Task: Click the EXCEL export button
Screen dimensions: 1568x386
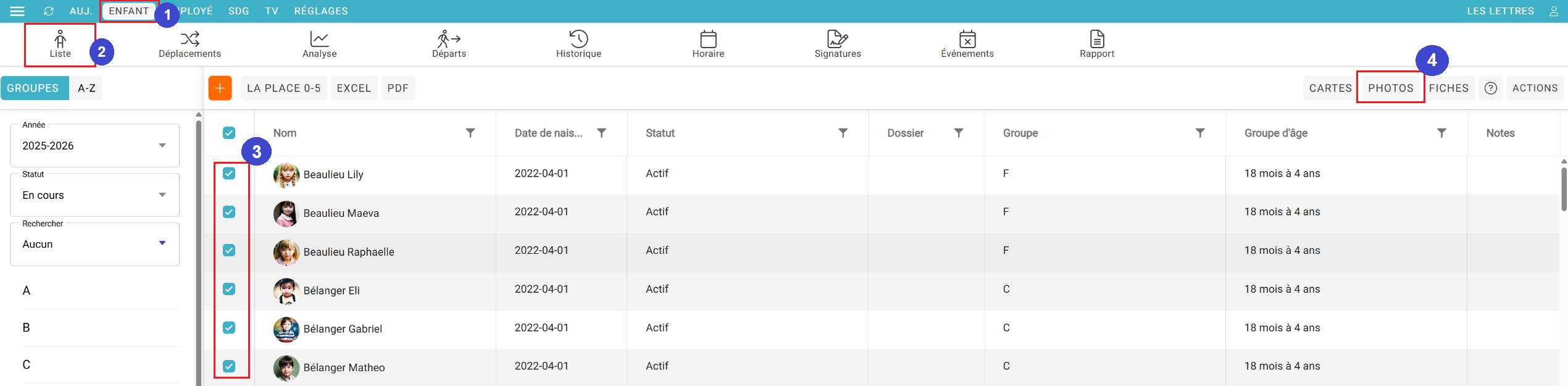Action: click(354, 88)
